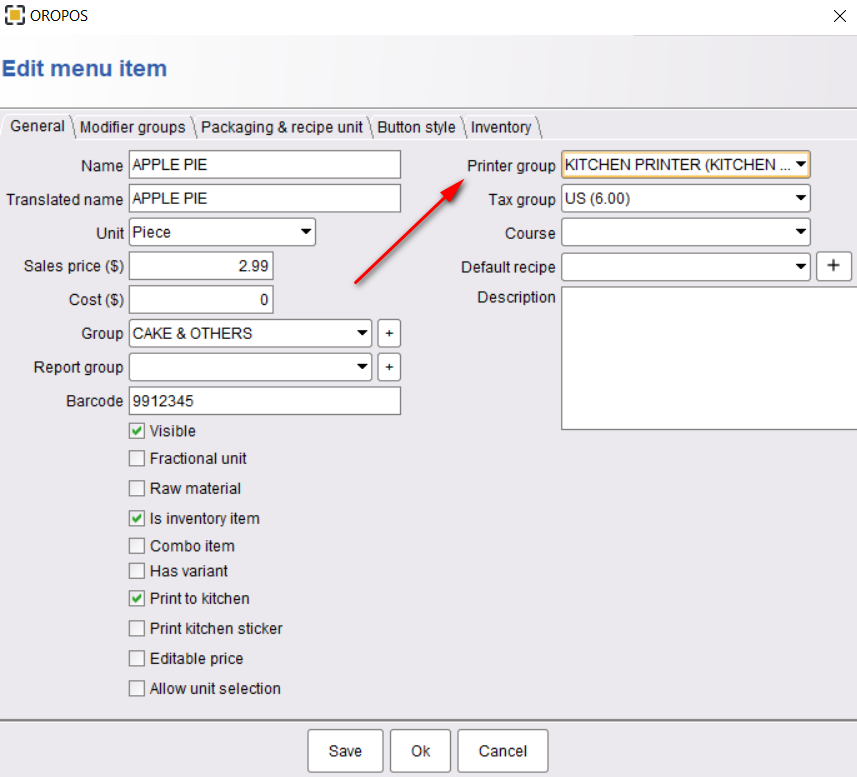Expand the Course dropdown
857x777 pixels.
click(685, 233)
